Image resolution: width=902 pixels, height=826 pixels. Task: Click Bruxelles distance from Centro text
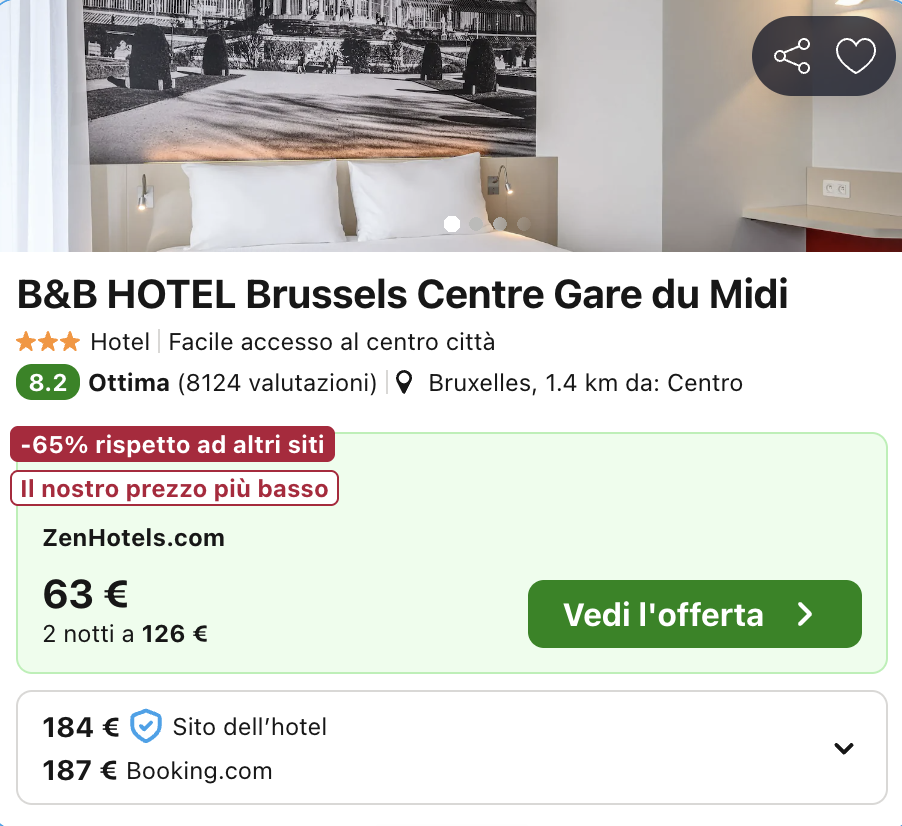pos(585,383)
